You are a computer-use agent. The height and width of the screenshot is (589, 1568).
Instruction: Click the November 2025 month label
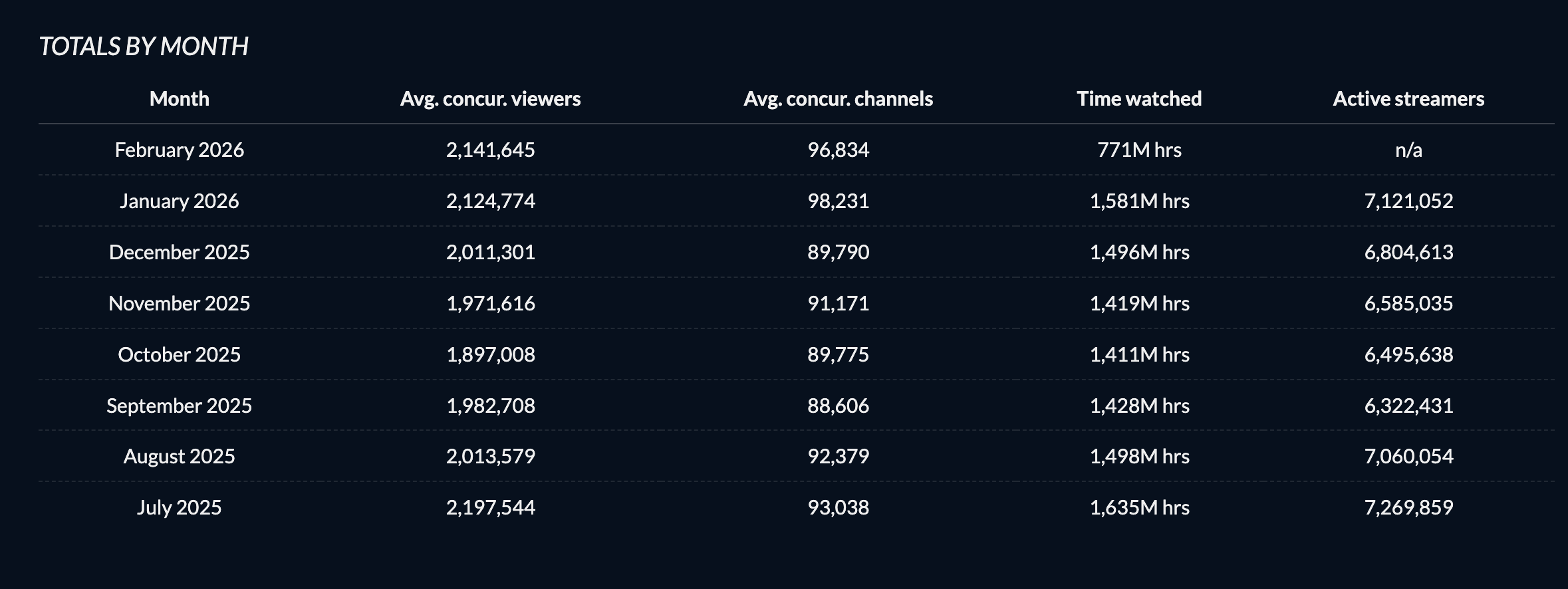(x=179, y=303)
